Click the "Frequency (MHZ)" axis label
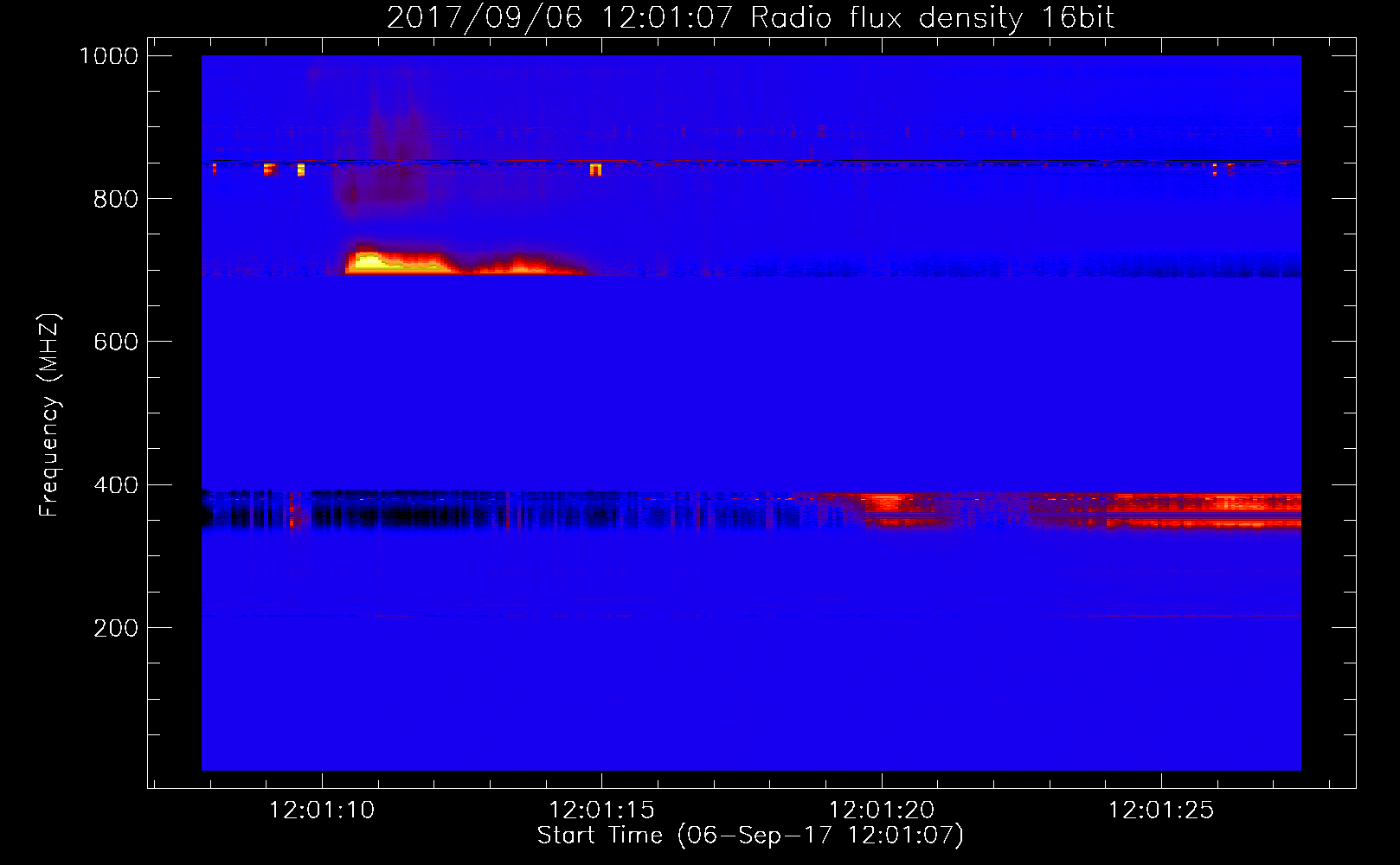Viewport: 1400px width, 865px height. coord(49,415)
